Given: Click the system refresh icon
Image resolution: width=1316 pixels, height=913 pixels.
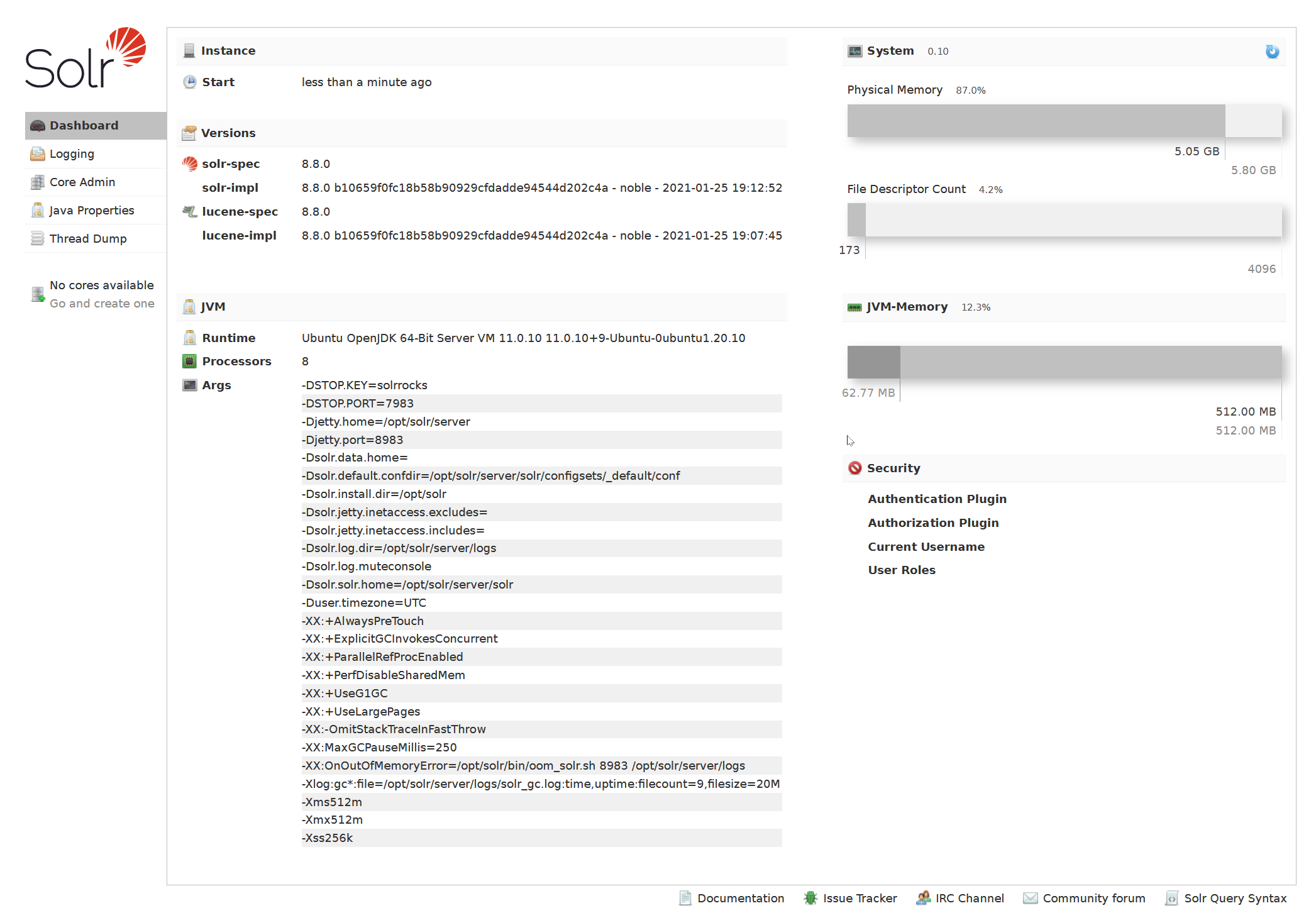Looking at the screenshot, I should [x=1271, y=52].
